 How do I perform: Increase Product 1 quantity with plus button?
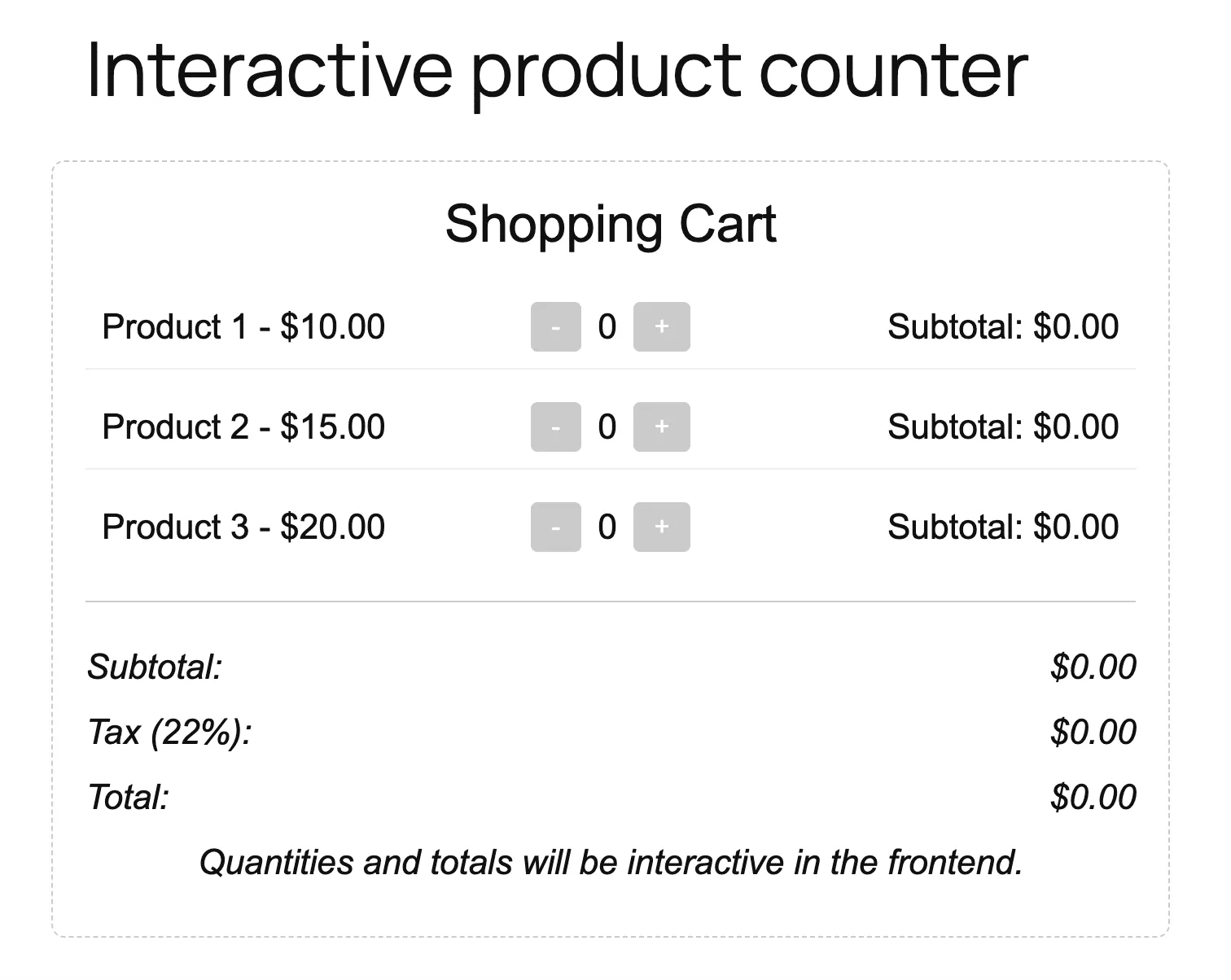661,327
